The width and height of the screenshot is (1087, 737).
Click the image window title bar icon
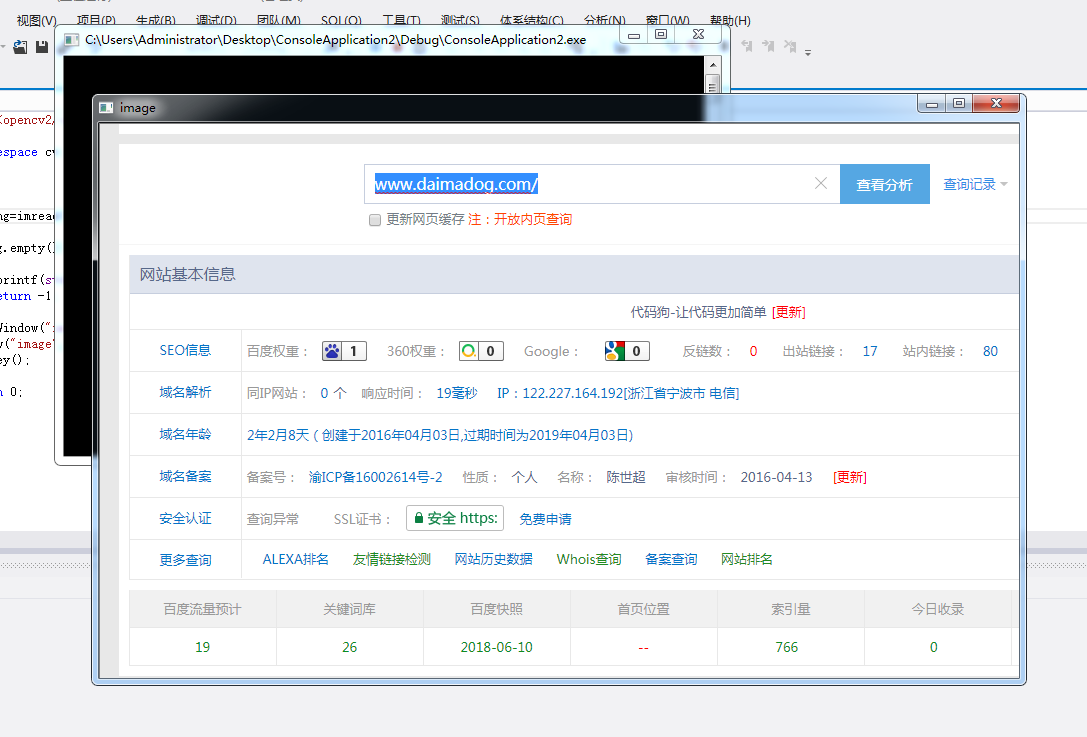point(106,107)
